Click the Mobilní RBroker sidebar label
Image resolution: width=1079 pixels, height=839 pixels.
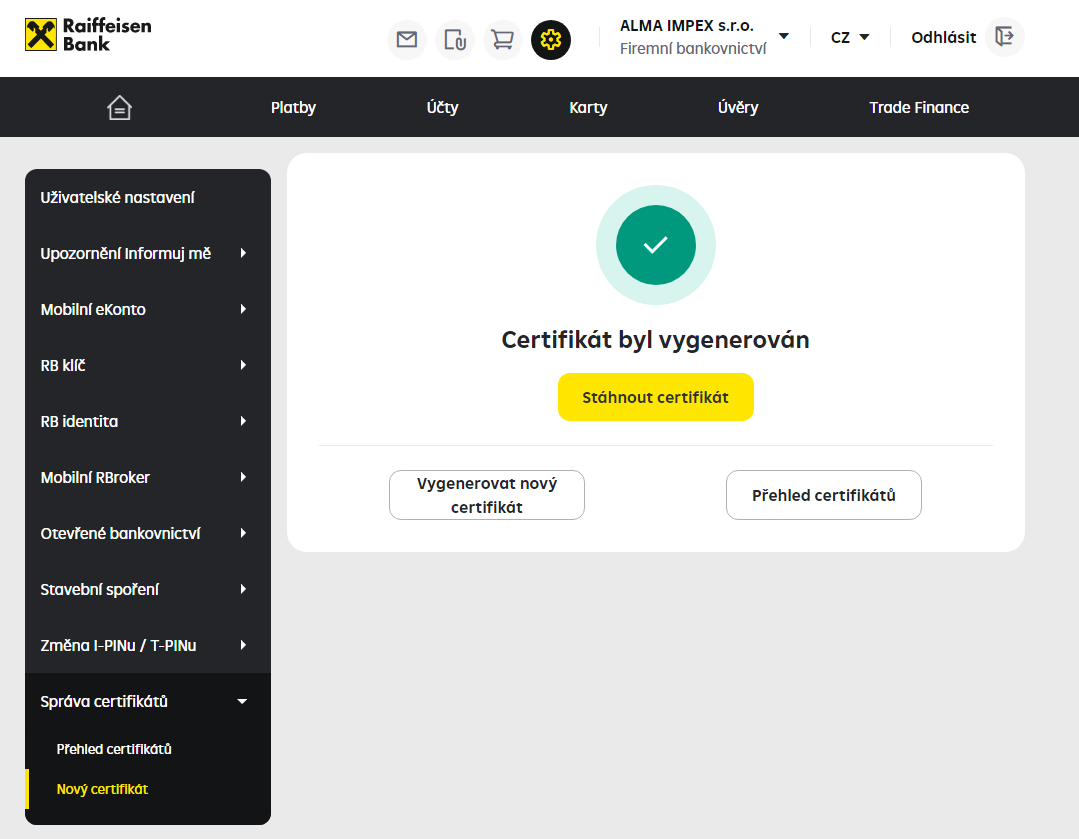(x=95, y=477)
